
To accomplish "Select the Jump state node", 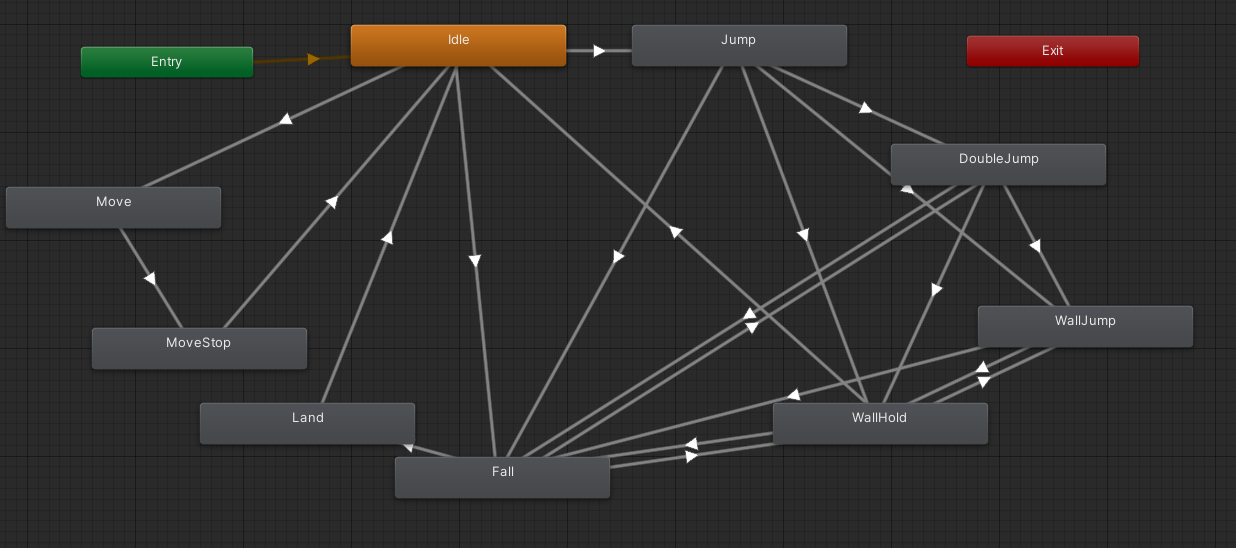I will pos(739,46).
